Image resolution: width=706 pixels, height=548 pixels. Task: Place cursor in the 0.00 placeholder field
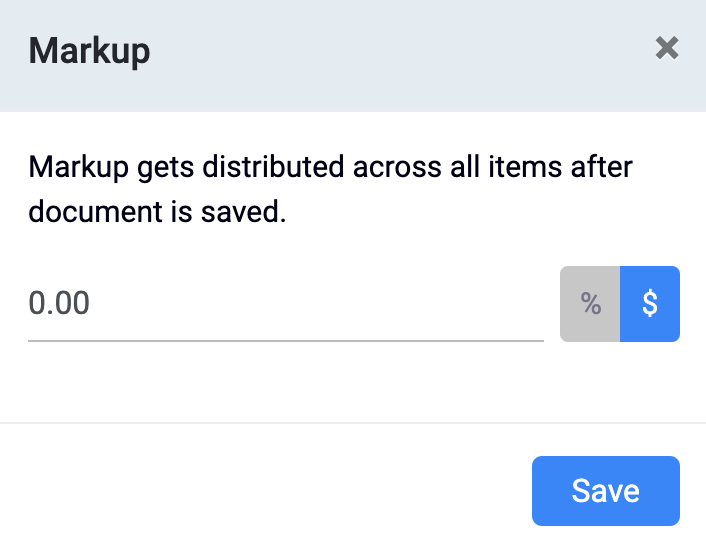(285, 304)
